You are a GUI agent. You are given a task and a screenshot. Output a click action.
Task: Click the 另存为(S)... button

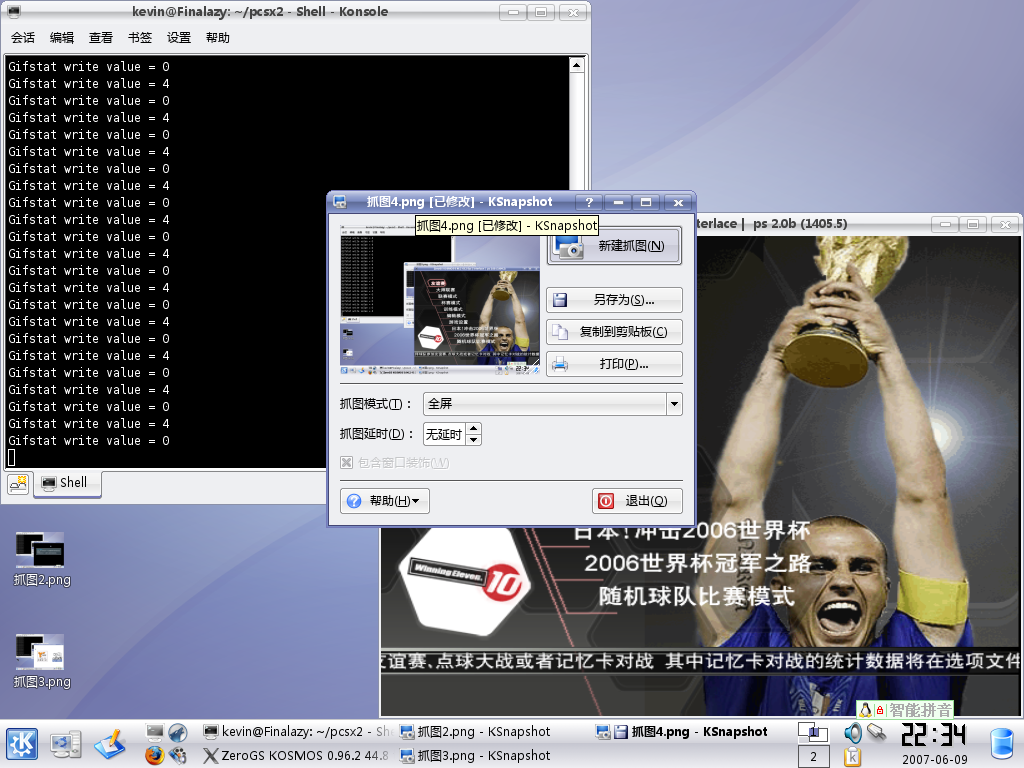pyautogui.click(x=614, y=300)
